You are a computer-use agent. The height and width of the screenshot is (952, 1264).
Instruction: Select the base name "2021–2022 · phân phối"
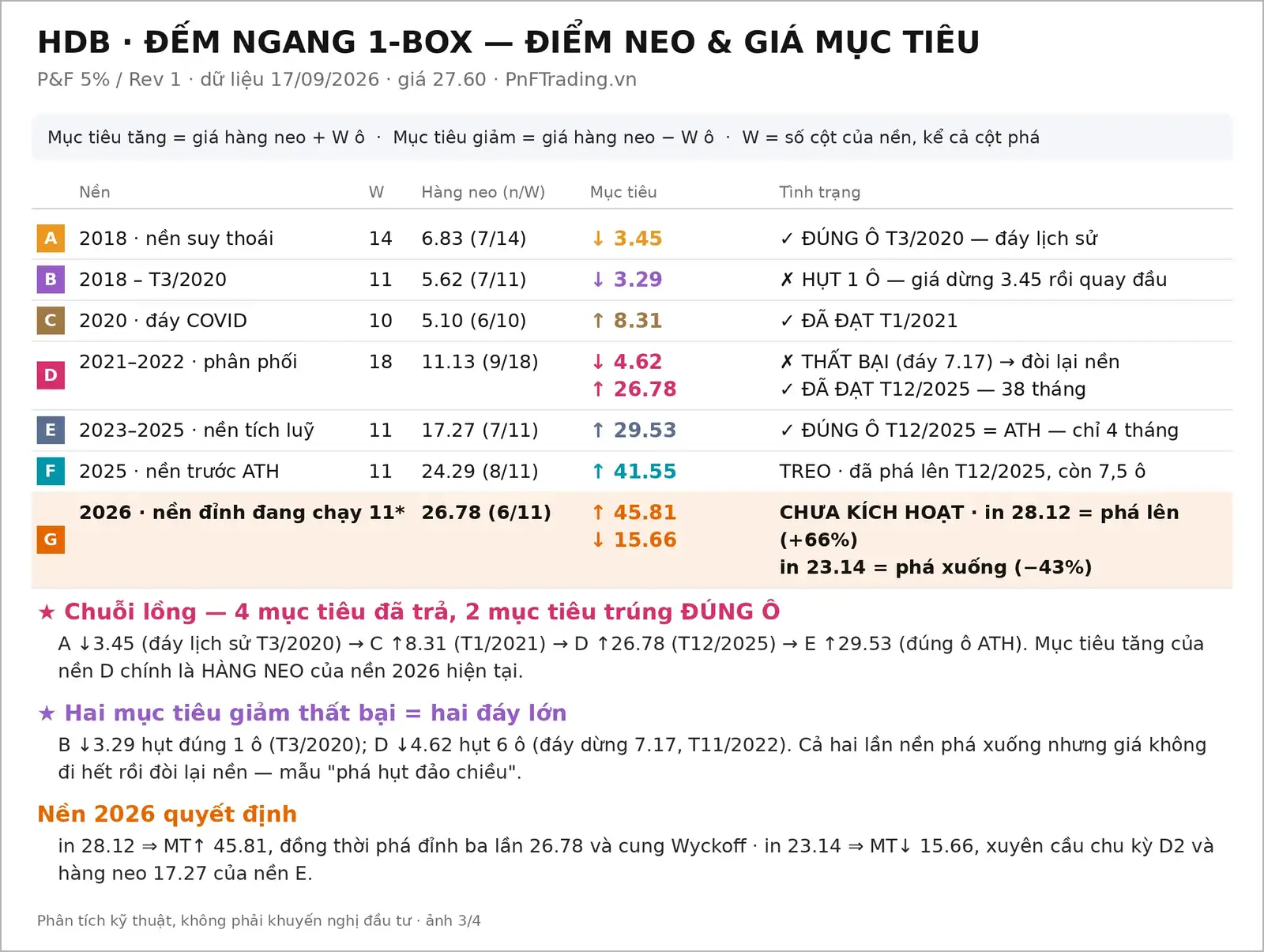tap(188, 362)
